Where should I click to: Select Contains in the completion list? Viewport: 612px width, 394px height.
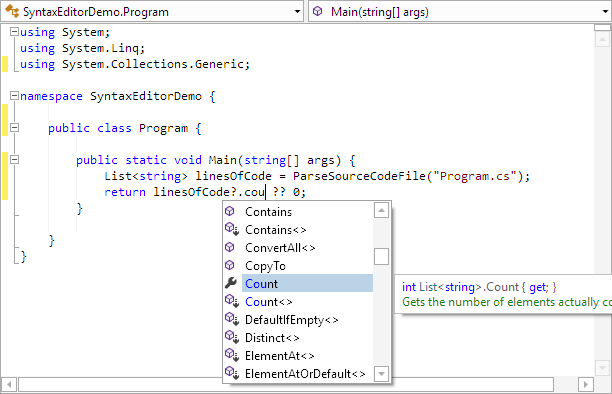click(307, 211)
